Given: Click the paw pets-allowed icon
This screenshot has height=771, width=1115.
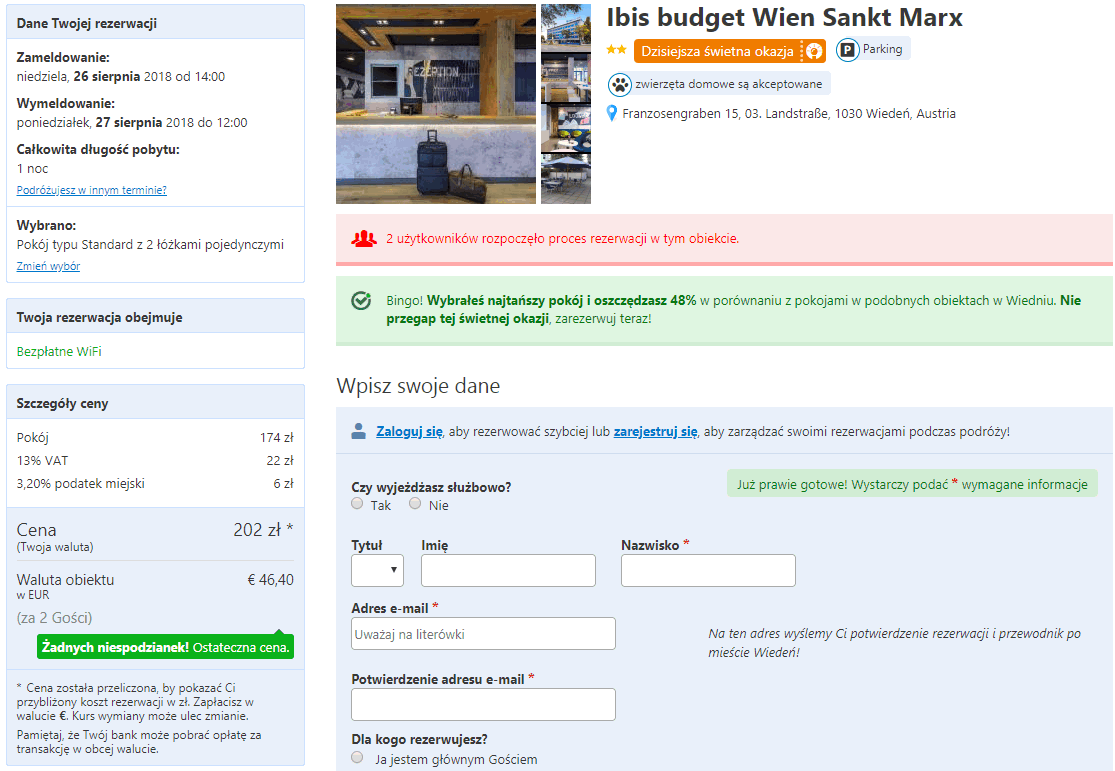Looking at the screenshot, I should (619, 85).
